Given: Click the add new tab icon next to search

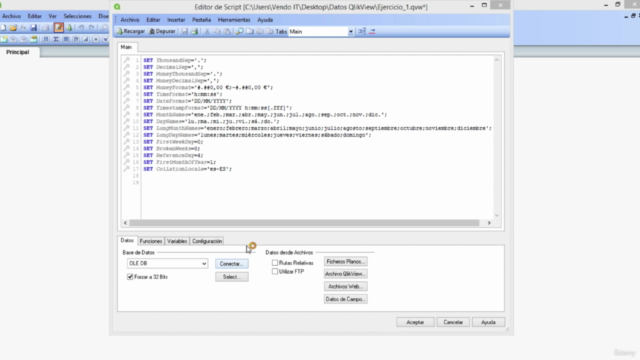Looking at the screenshot, I should pos(250,31).
